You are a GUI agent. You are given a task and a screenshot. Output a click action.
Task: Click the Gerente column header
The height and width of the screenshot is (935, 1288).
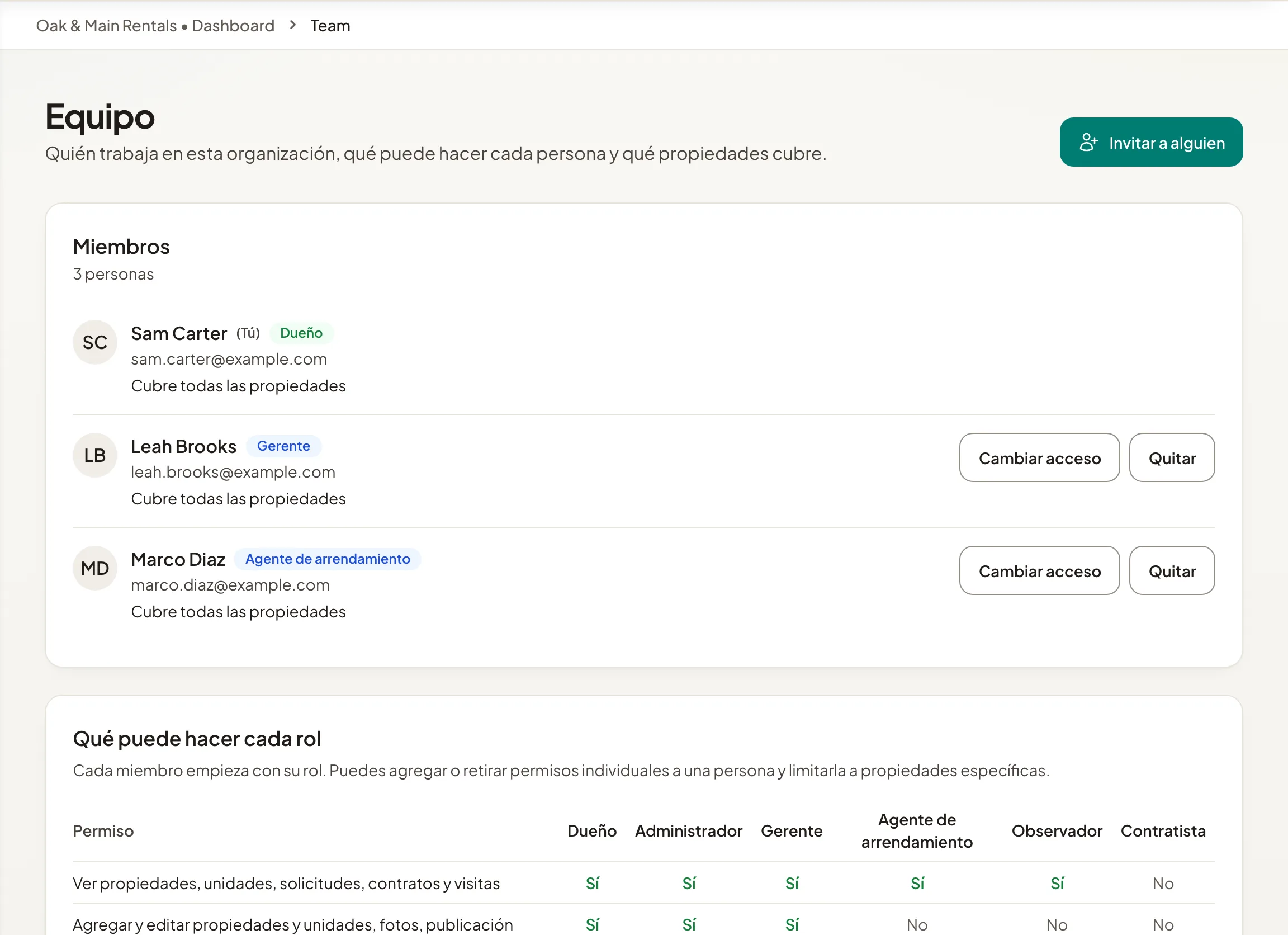pos(791,831)
